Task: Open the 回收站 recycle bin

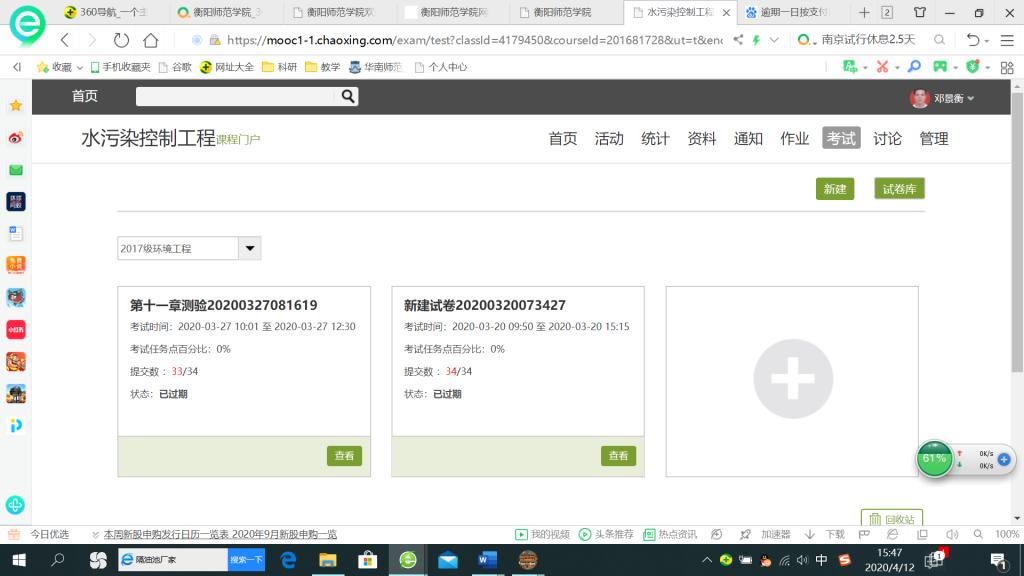Action: (891, 519)
